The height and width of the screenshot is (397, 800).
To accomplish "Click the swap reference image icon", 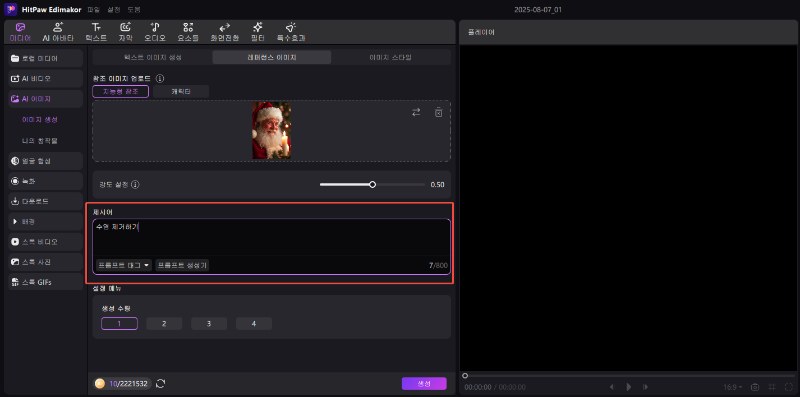I will pyautogui.click(x=416, y=112).
